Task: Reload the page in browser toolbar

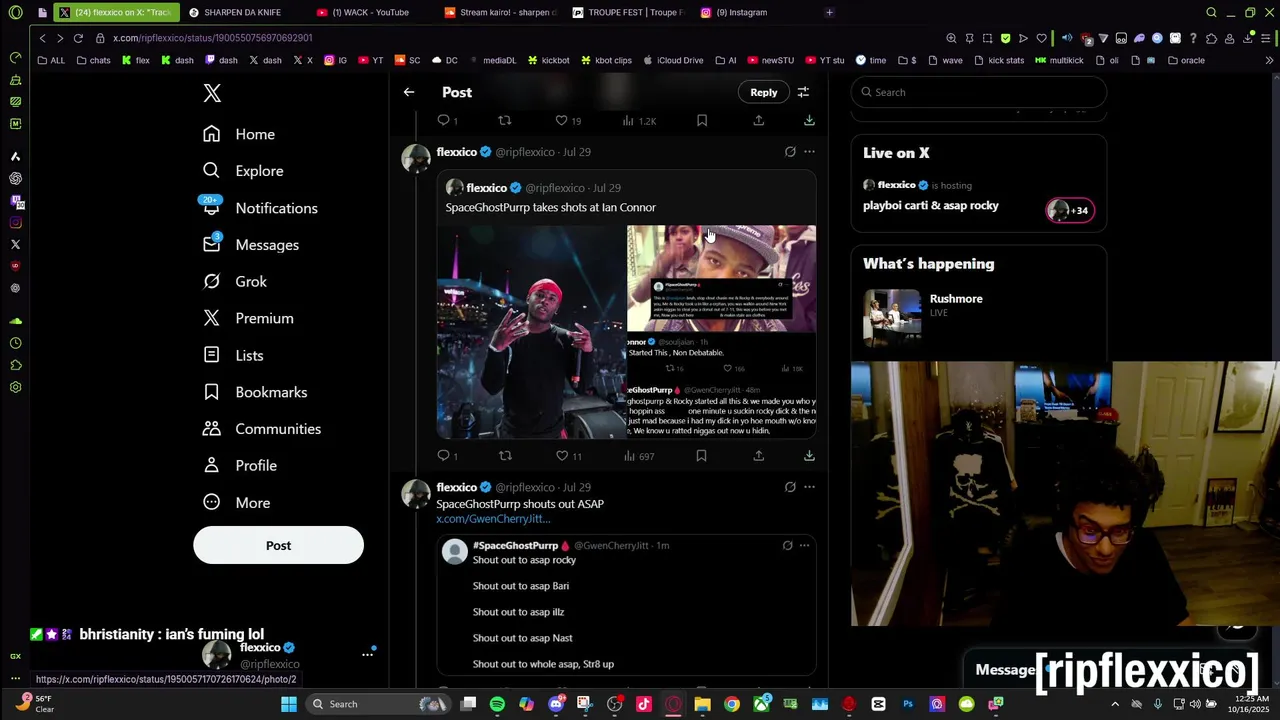Action: coord(78,38)
